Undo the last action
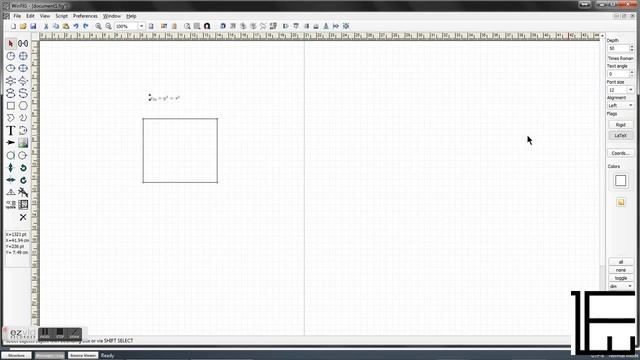This screenshot has width=640, height=360. point(76,26)
